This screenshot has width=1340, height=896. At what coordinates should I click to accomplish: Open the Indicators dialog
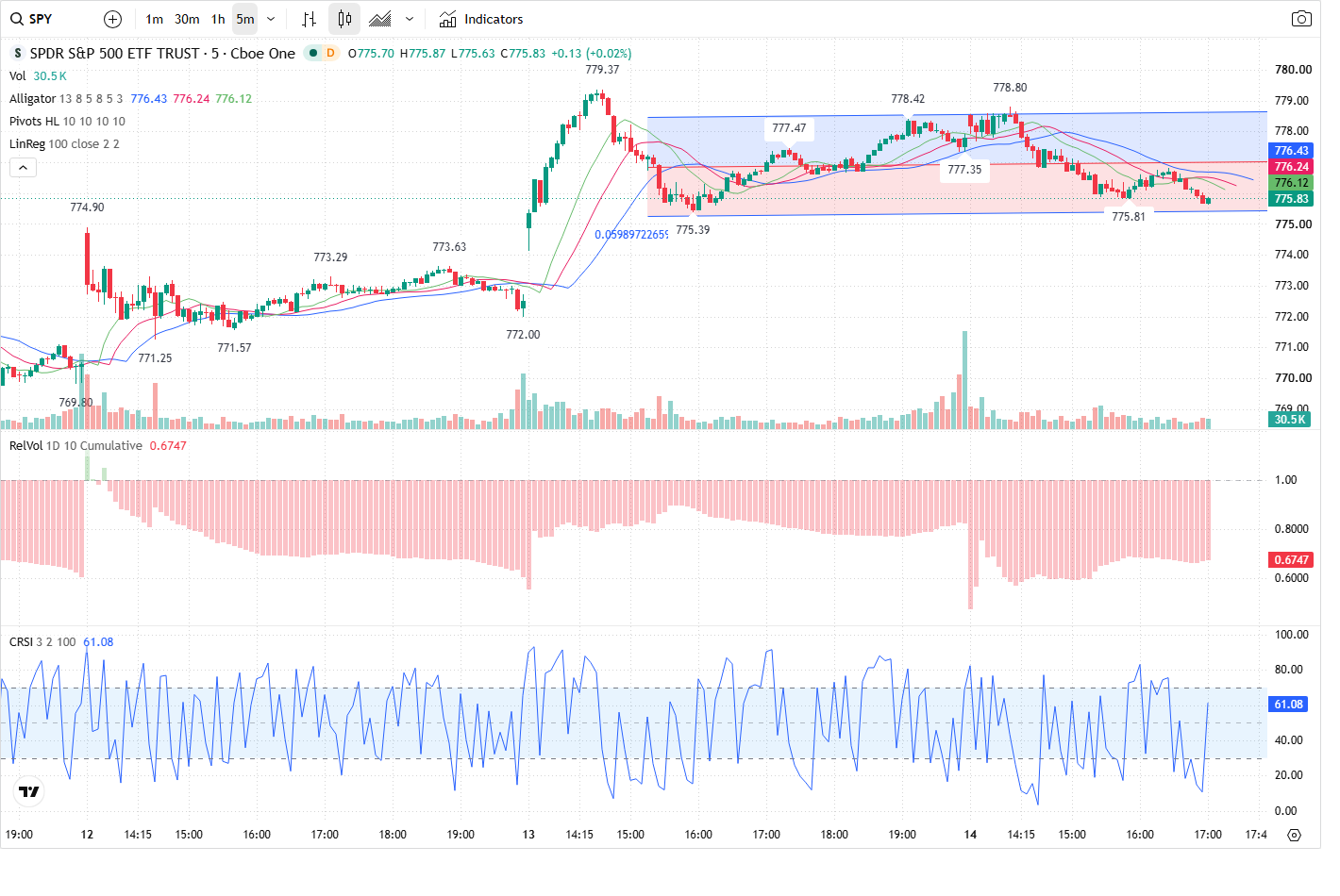tap(481, 19)
